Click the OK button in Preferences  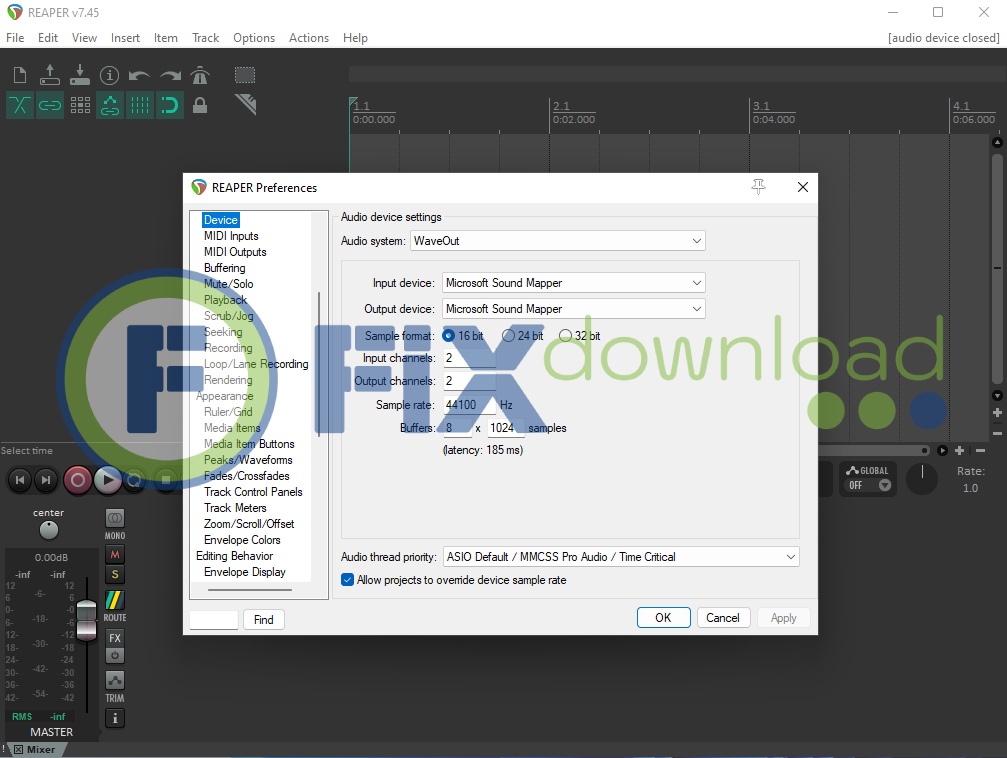(663, 618)
